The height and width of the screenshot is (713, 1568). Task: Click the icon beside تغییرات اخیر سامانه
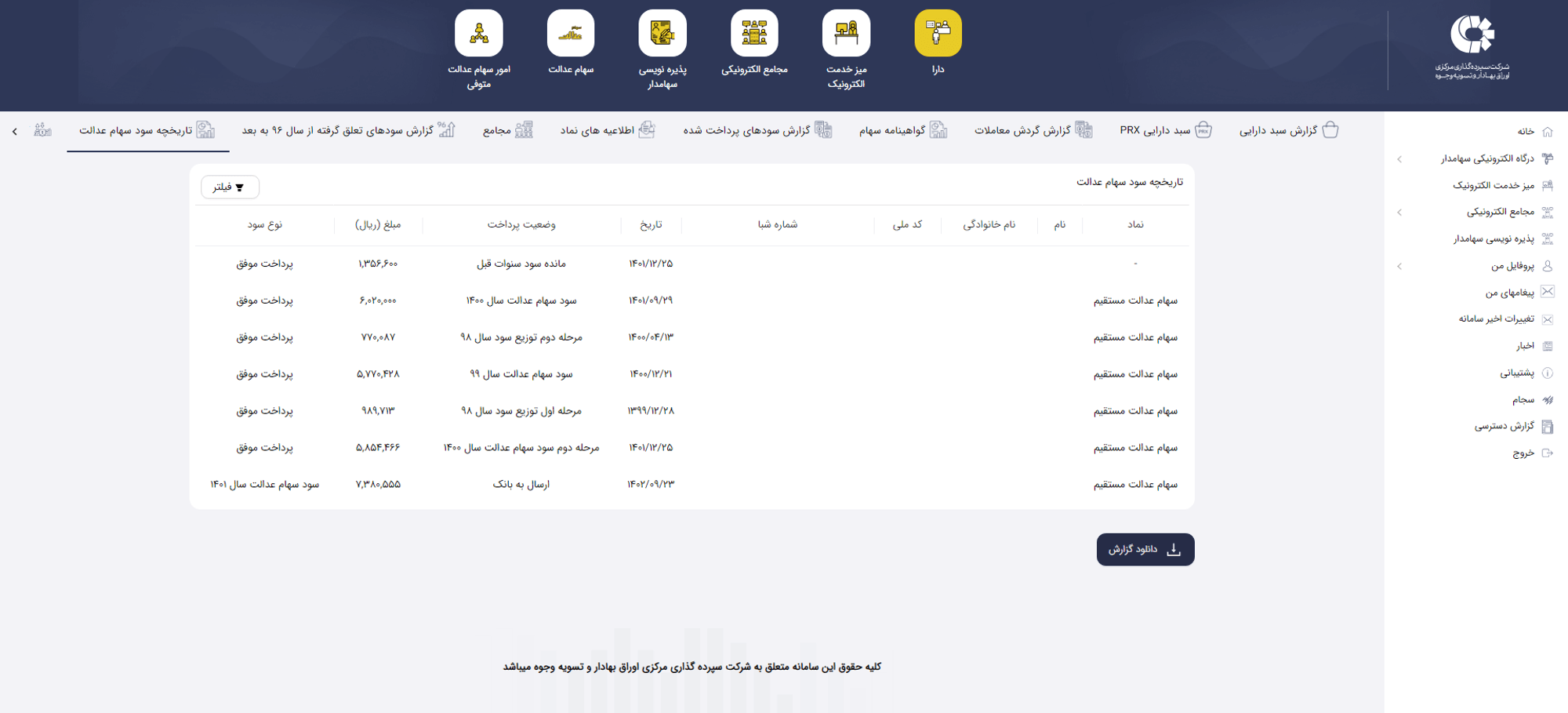(1548, 319)
